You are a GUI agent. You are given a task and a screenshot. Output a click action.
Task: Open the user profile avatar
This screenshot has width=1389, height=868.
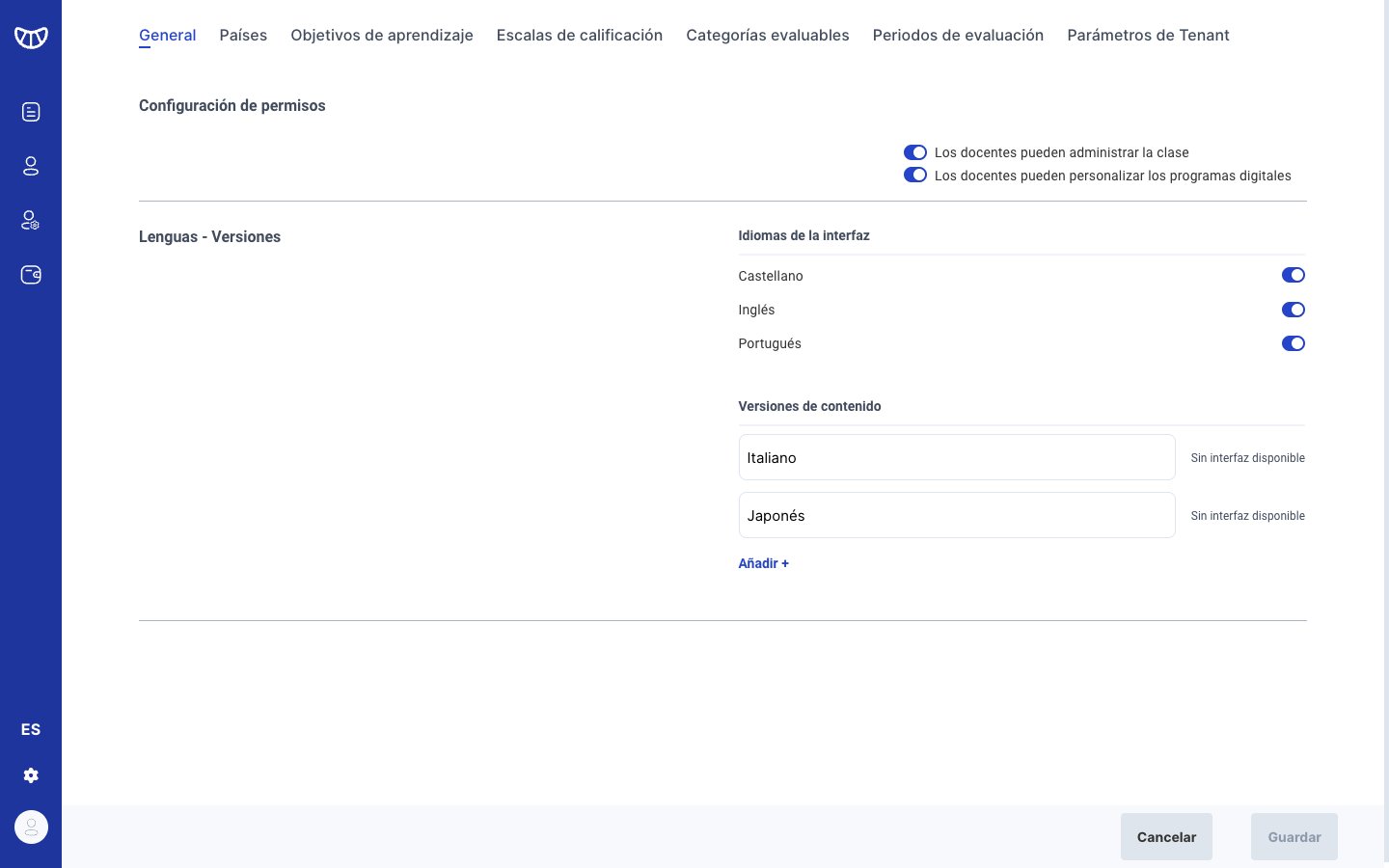(x=31, y=827)
